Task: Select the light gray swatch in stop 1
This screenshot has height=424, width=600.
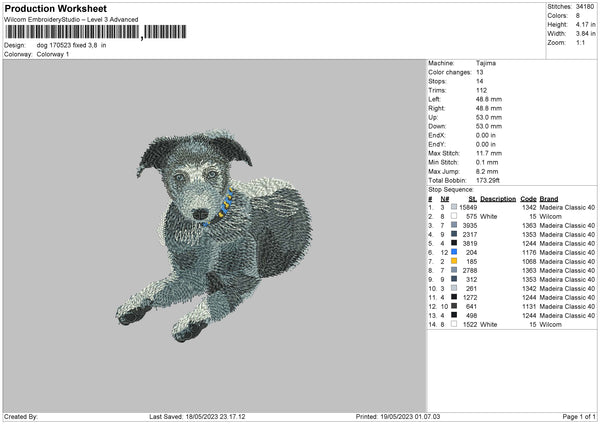Action: coord(454,207)
